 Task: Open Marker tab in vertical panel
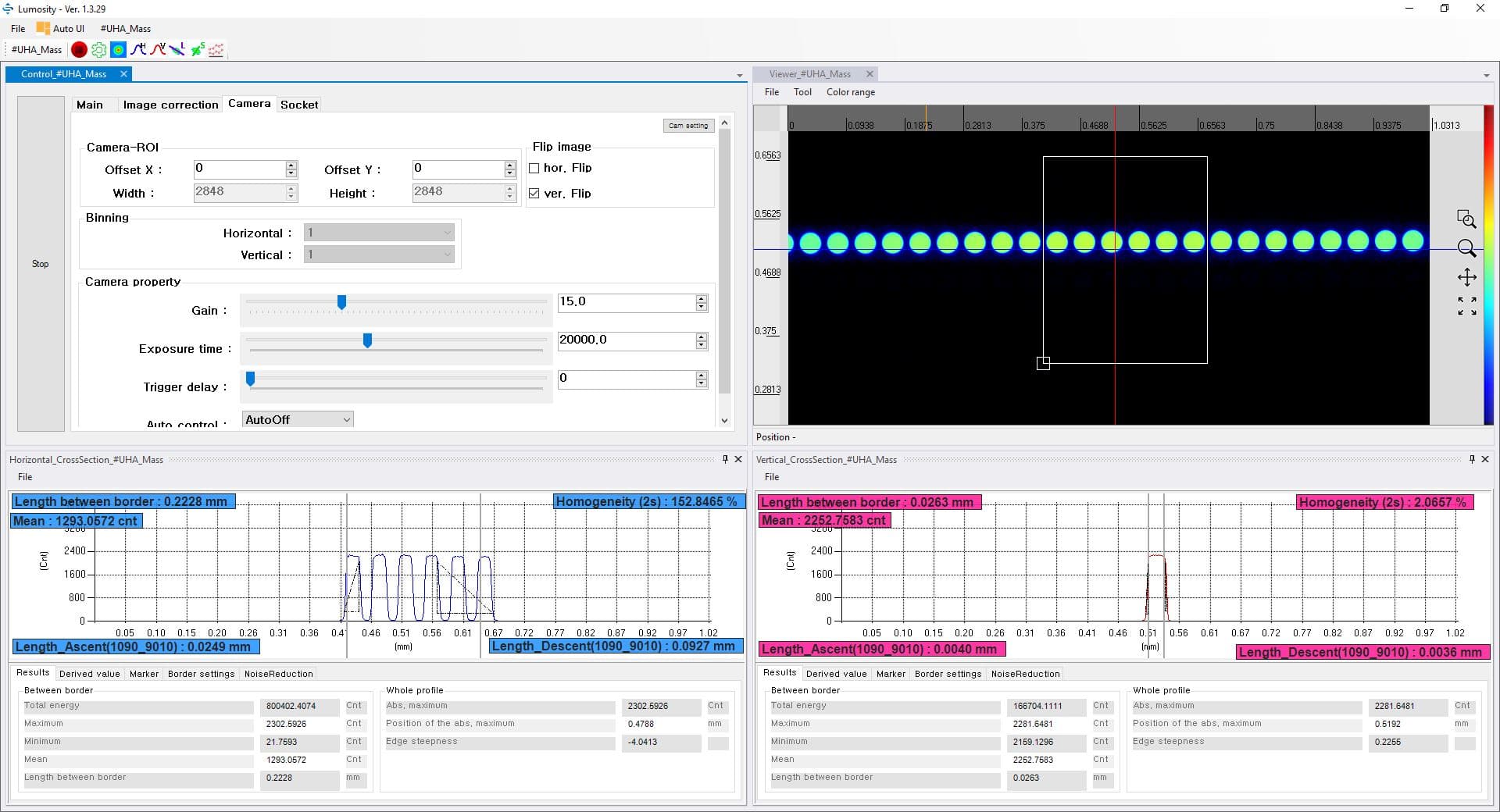tap(891, 674)
